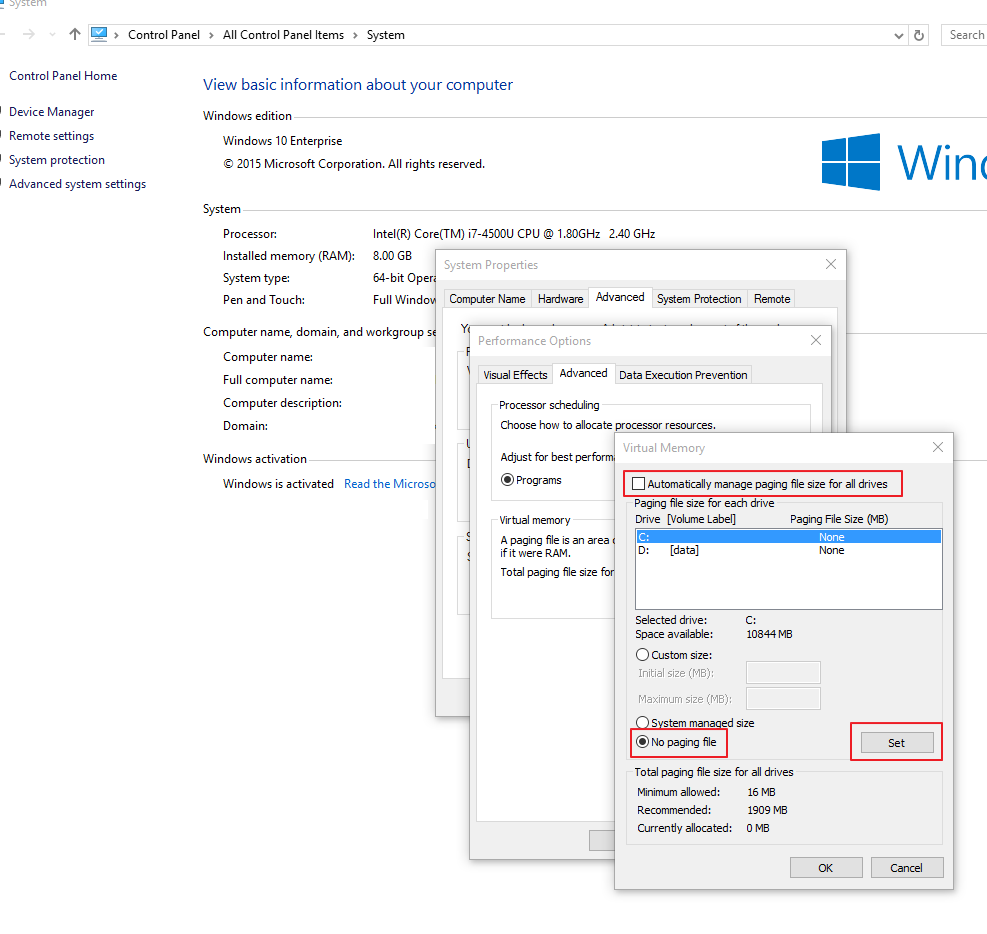Select drive D: [data] in the list
The image size is (987, 934).
[x=700, y=550]
